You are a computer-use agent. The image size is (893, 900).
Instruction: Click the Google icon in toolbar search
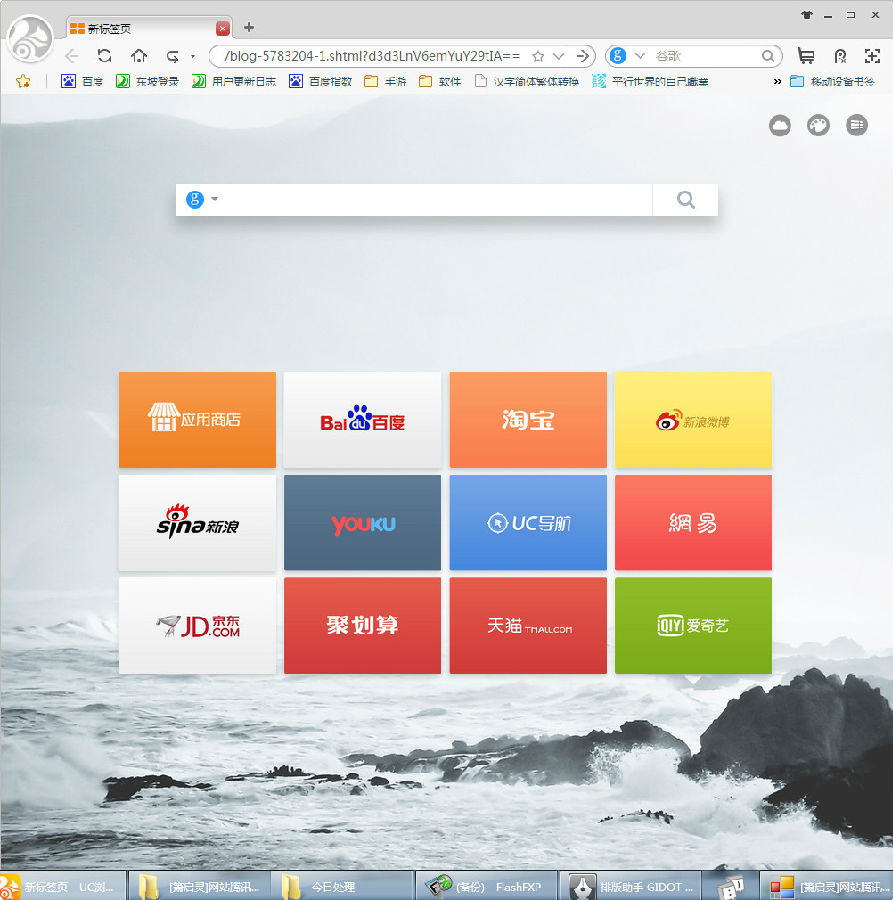(618, 56)
